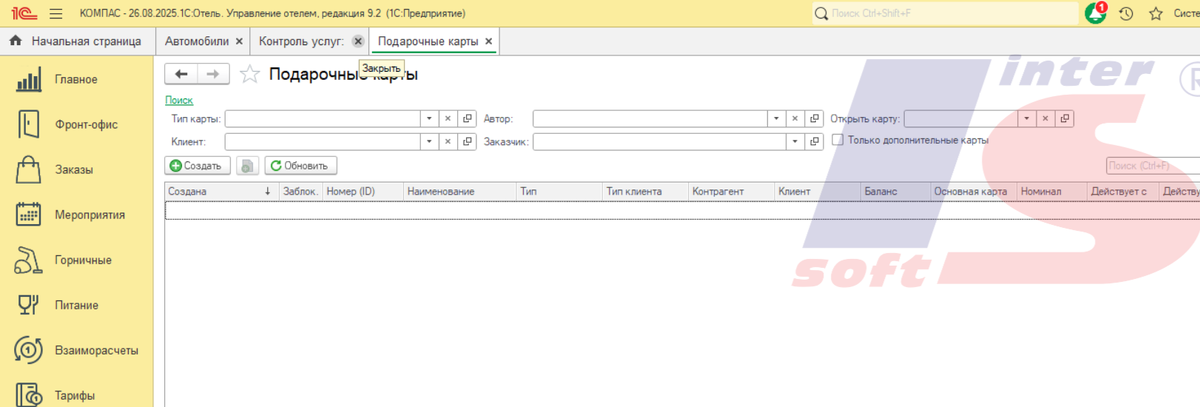
Task: Open the Тарифы section
Action: 76,395
